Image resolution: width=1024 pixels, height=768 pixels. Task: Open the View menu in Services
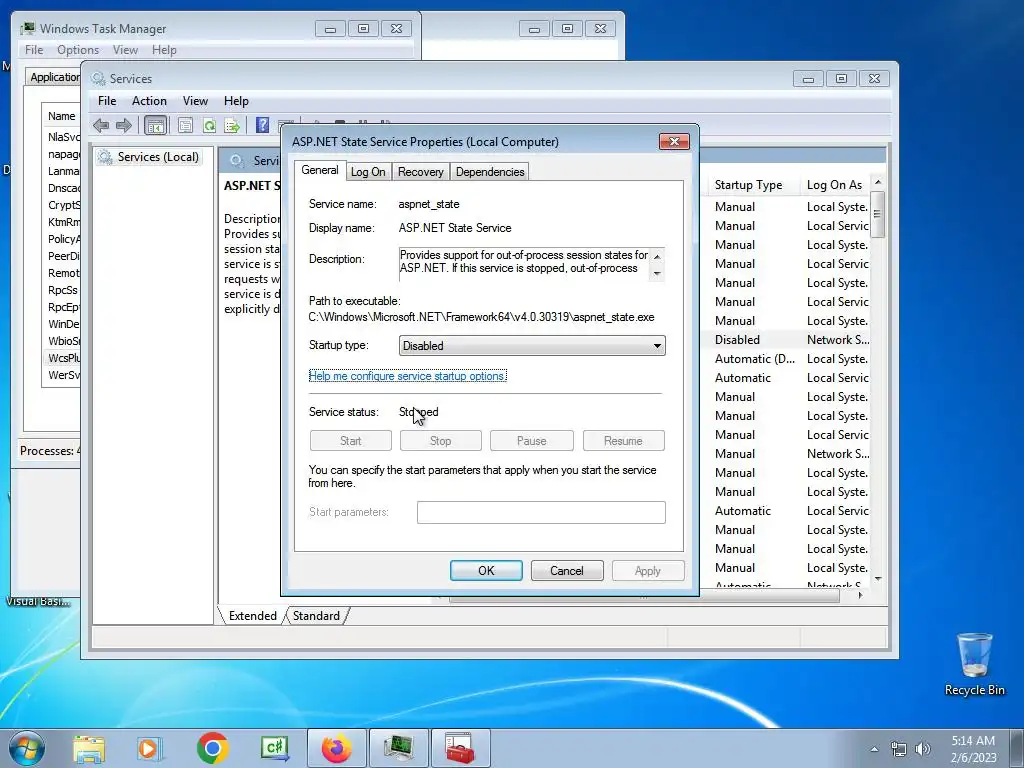click(x=195, y=101)
